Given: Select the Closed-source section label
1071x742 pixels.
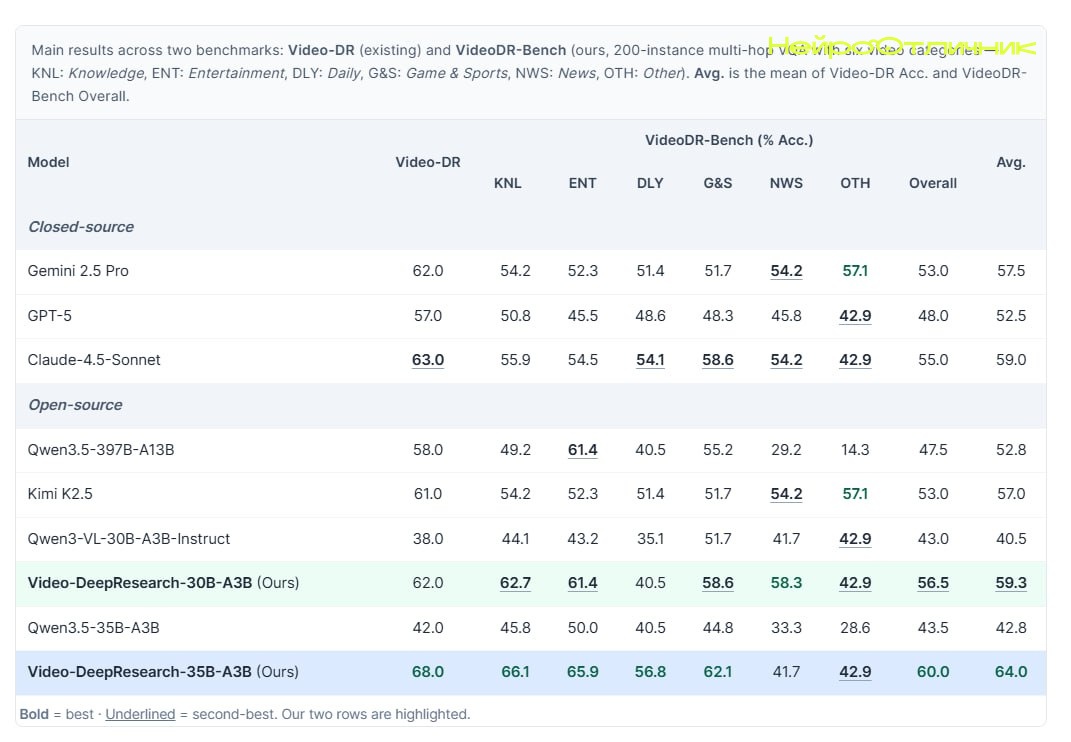Looking at the screenshot, I should click(81, 227).
